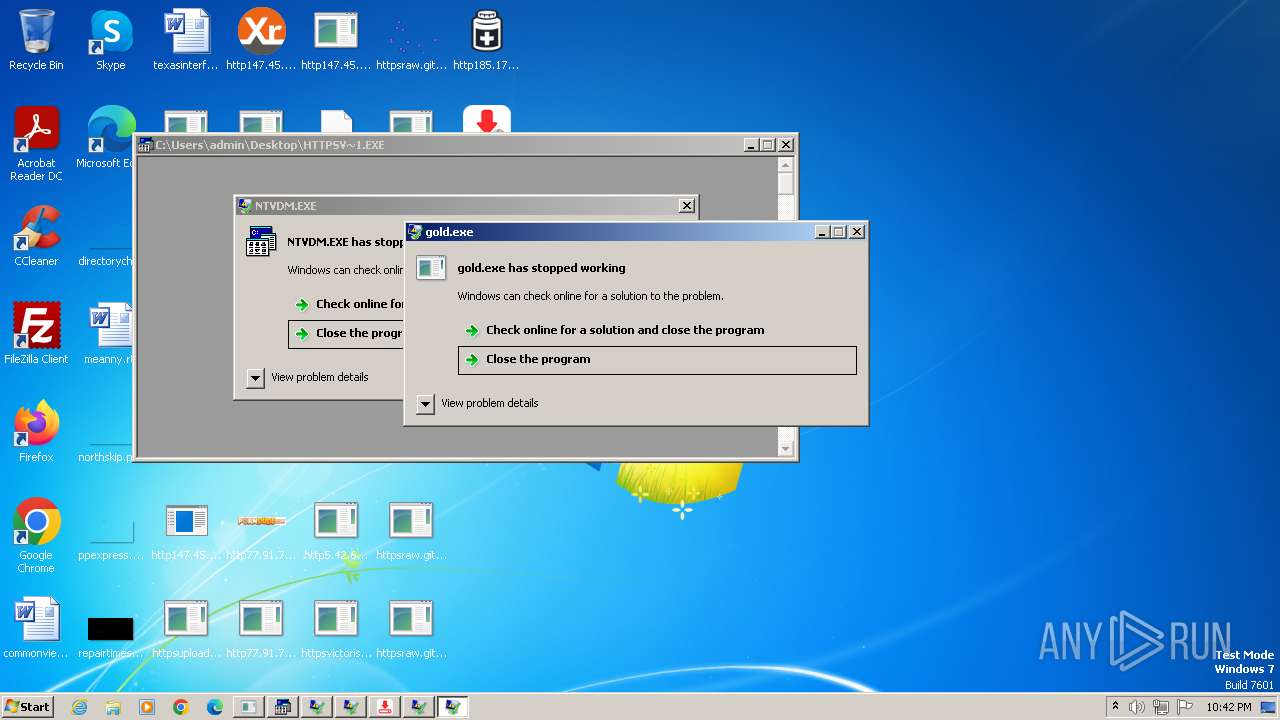Open the texasinterf Word document icon
The height and width of the screenshot is (720, 1280).
186,40
